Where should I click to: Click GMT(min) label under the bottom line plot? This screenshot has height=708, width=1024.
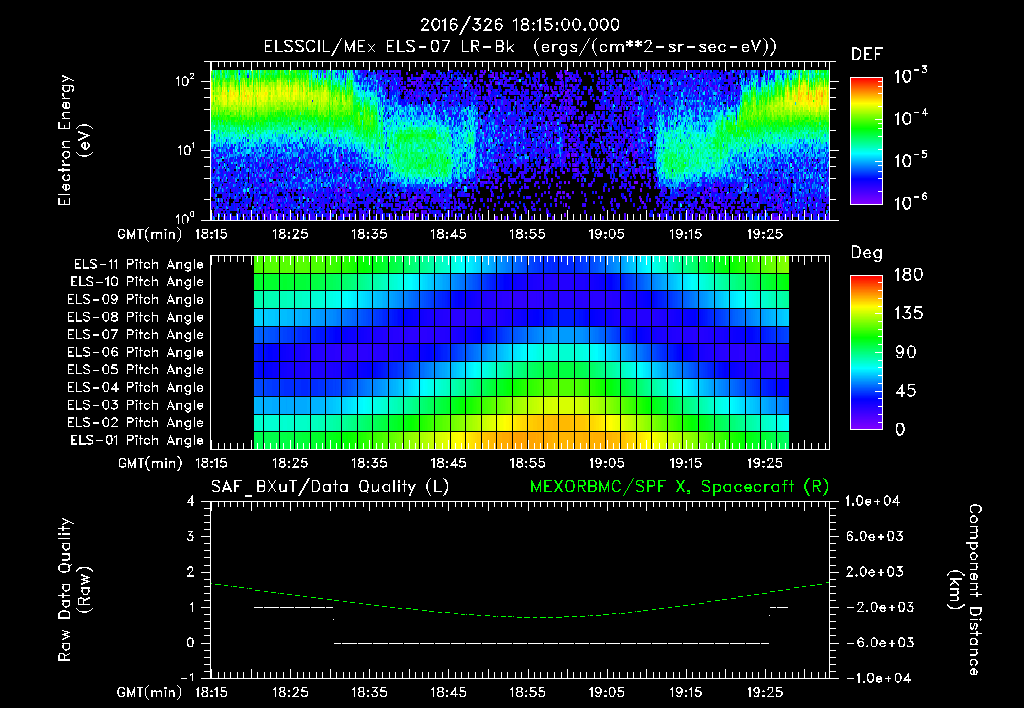point(149,692)
